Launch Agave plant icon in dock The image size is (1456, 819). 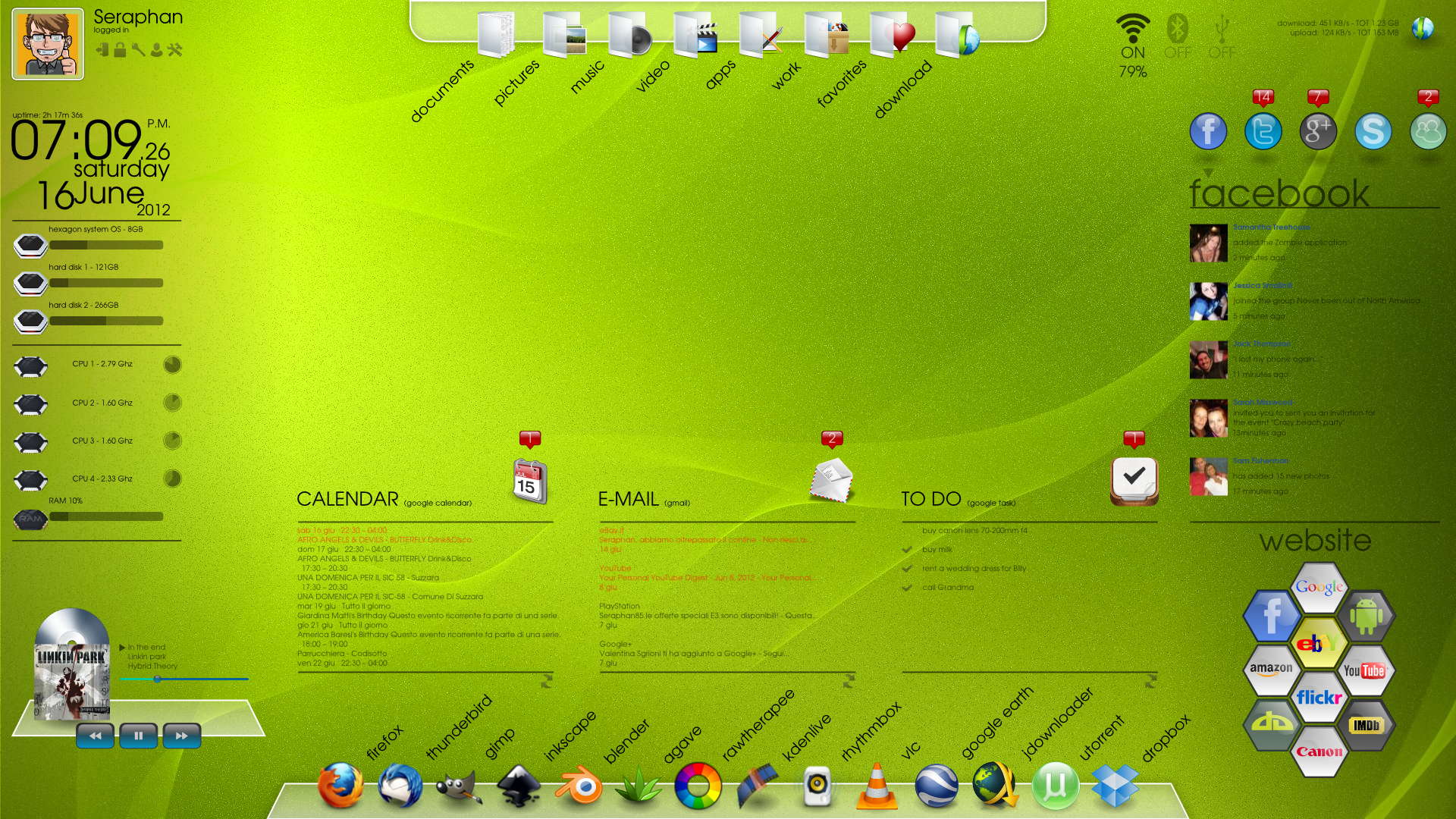coord(639,786)
